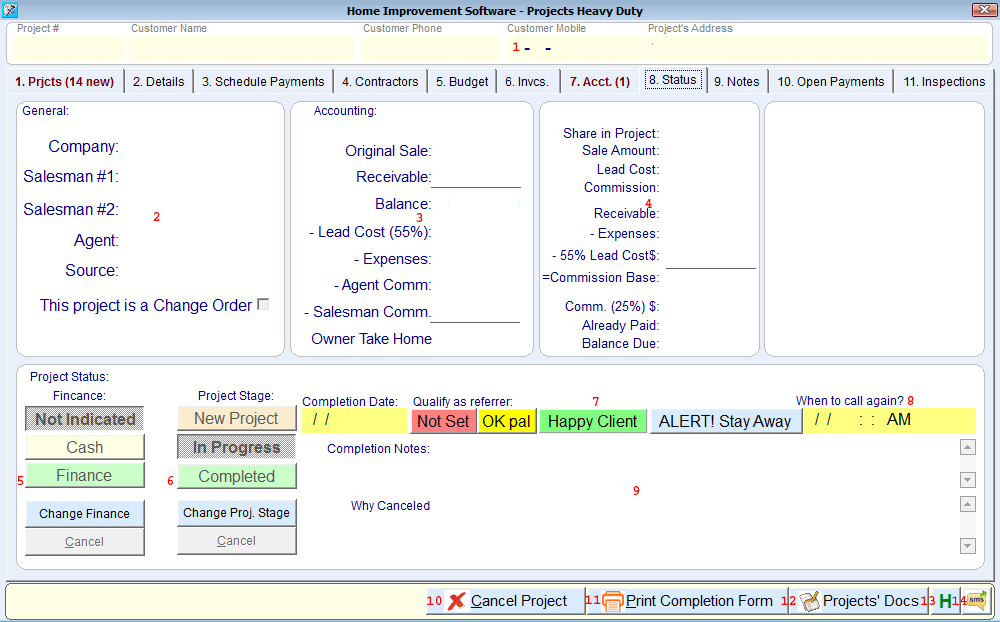Select Cash finance option

coord(85,447)
